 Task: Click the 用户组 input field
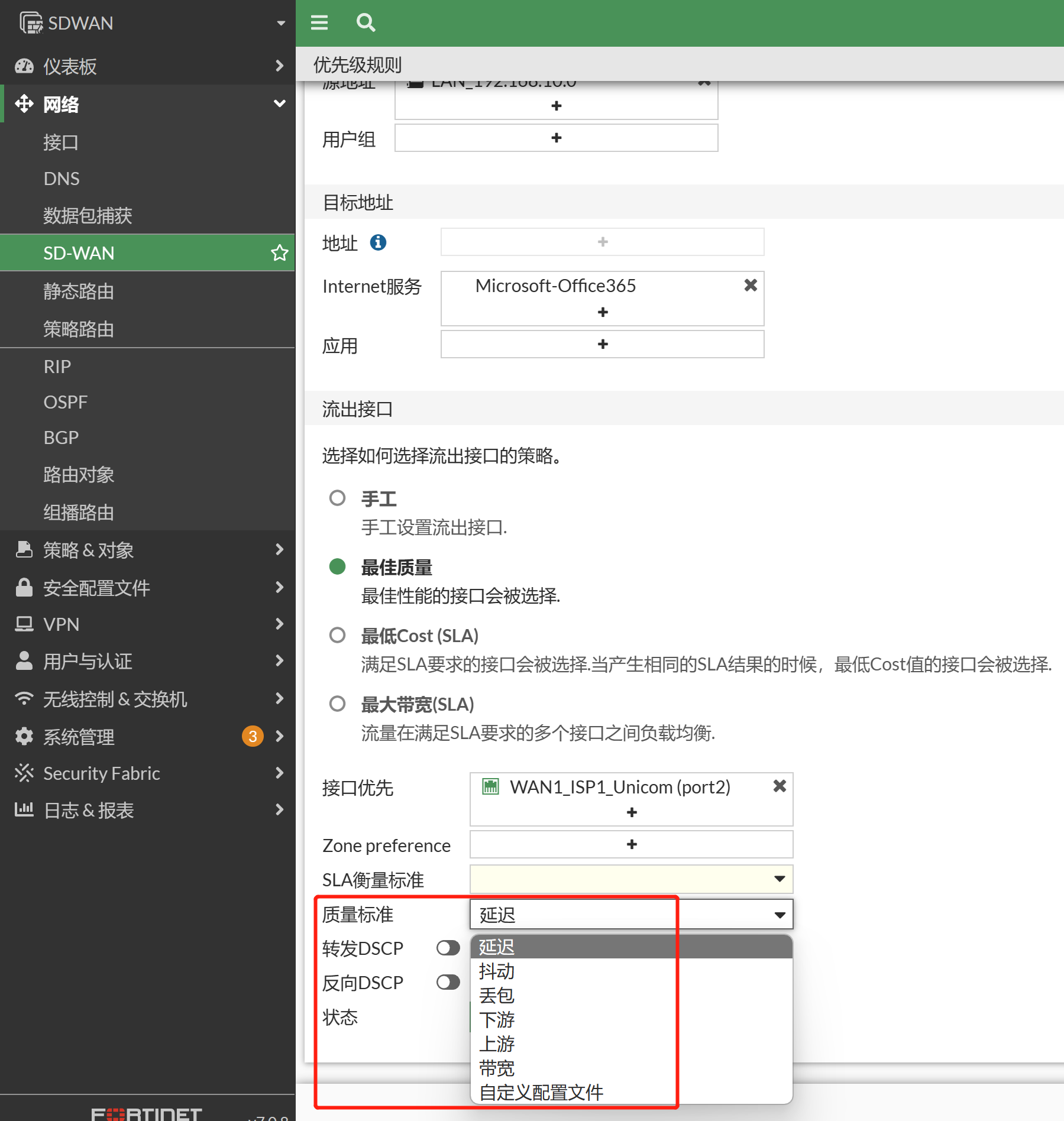pyautogui.click(x=556, y=138)
